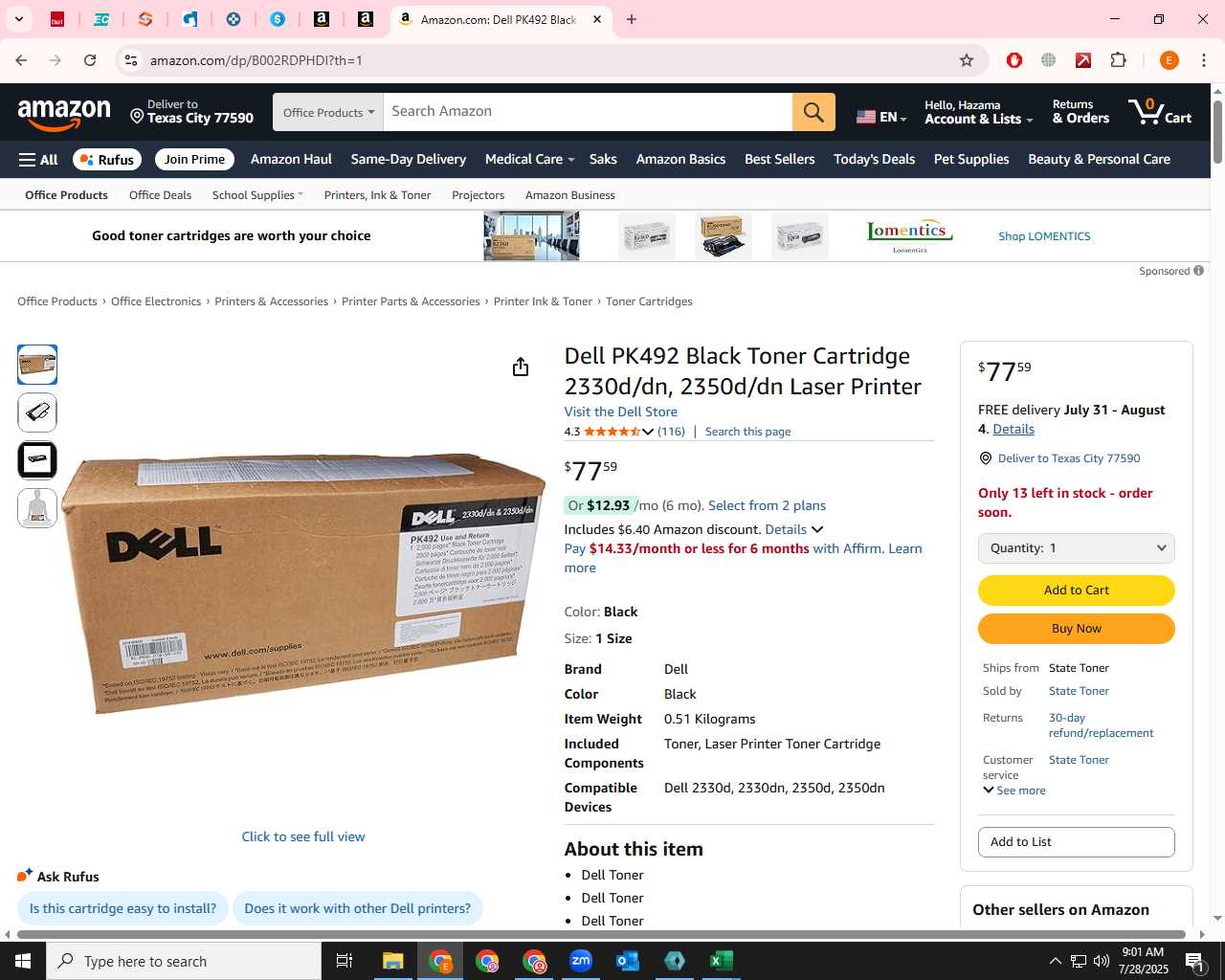
Task: Click the orange search magnifier button
Action: 813,112
